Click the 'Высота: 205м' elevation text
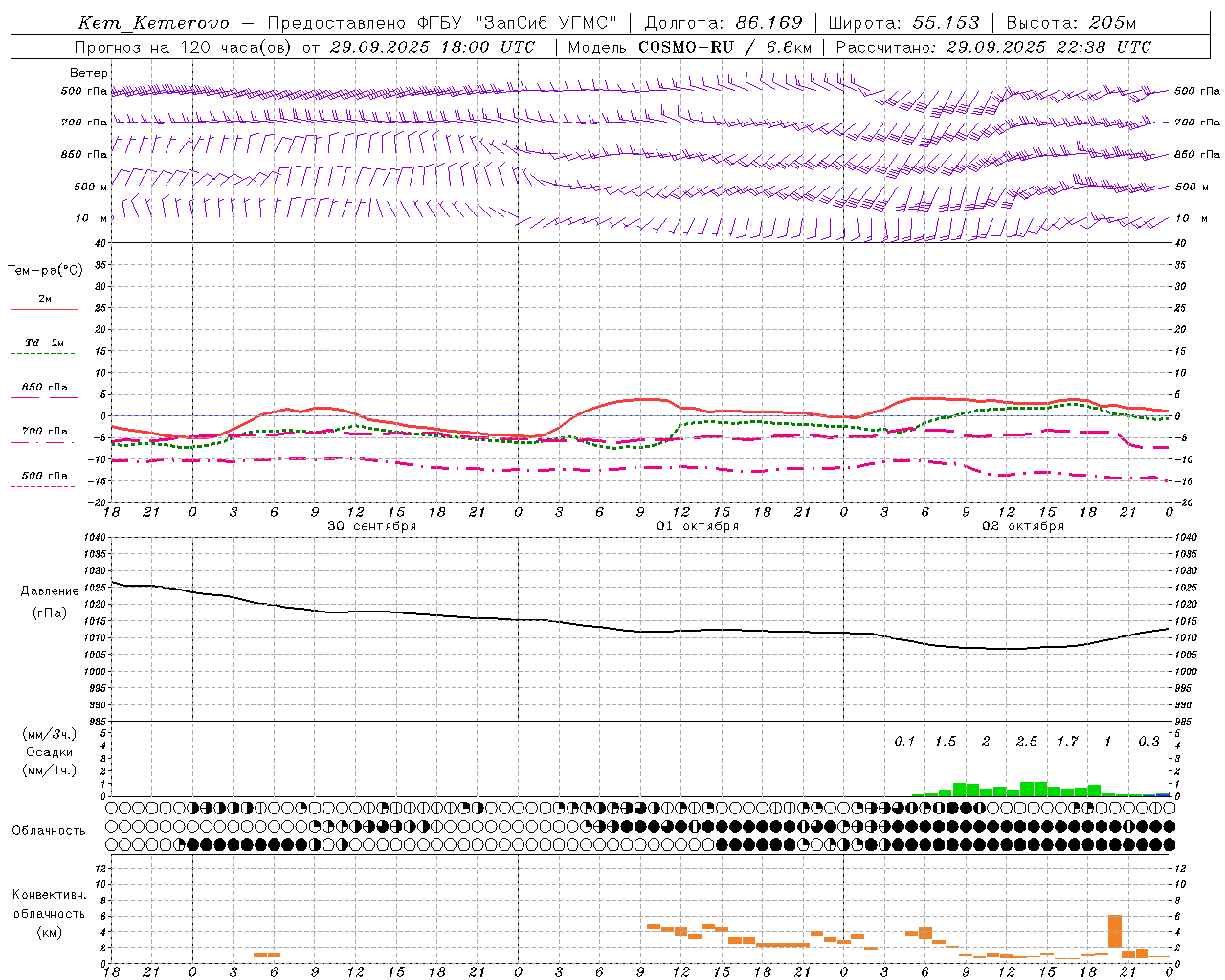 [x=1071, y=23]
